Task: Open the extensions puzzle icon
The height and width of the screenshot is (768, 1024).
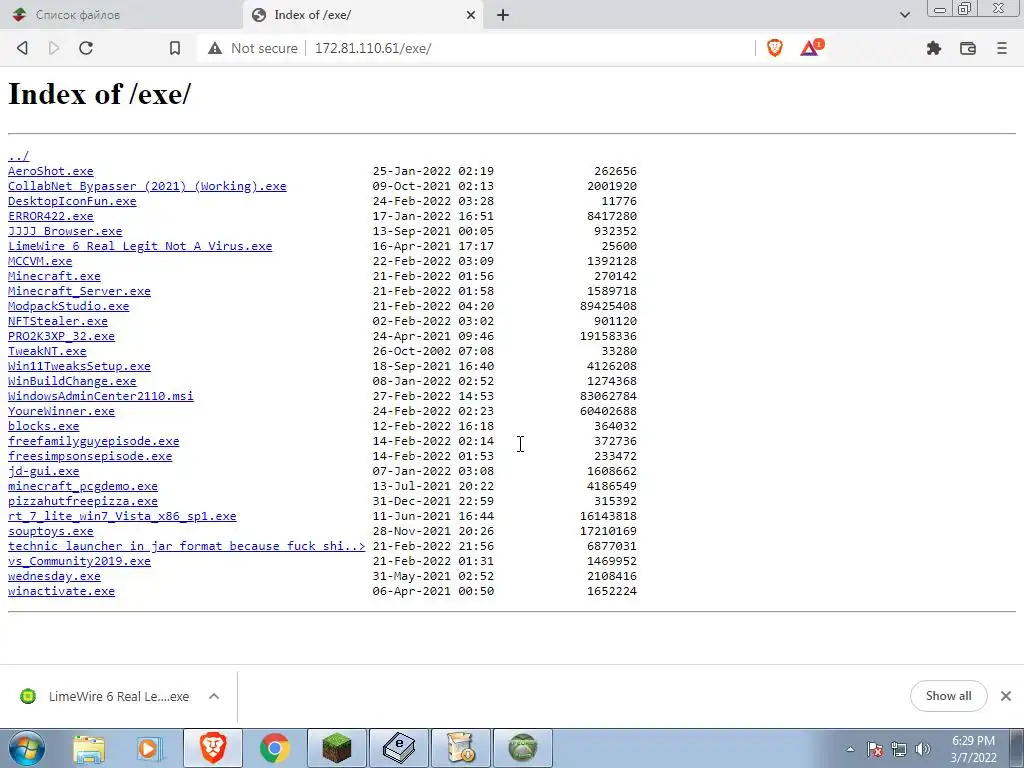Action: pyautogui.click(x=934, y=48)
